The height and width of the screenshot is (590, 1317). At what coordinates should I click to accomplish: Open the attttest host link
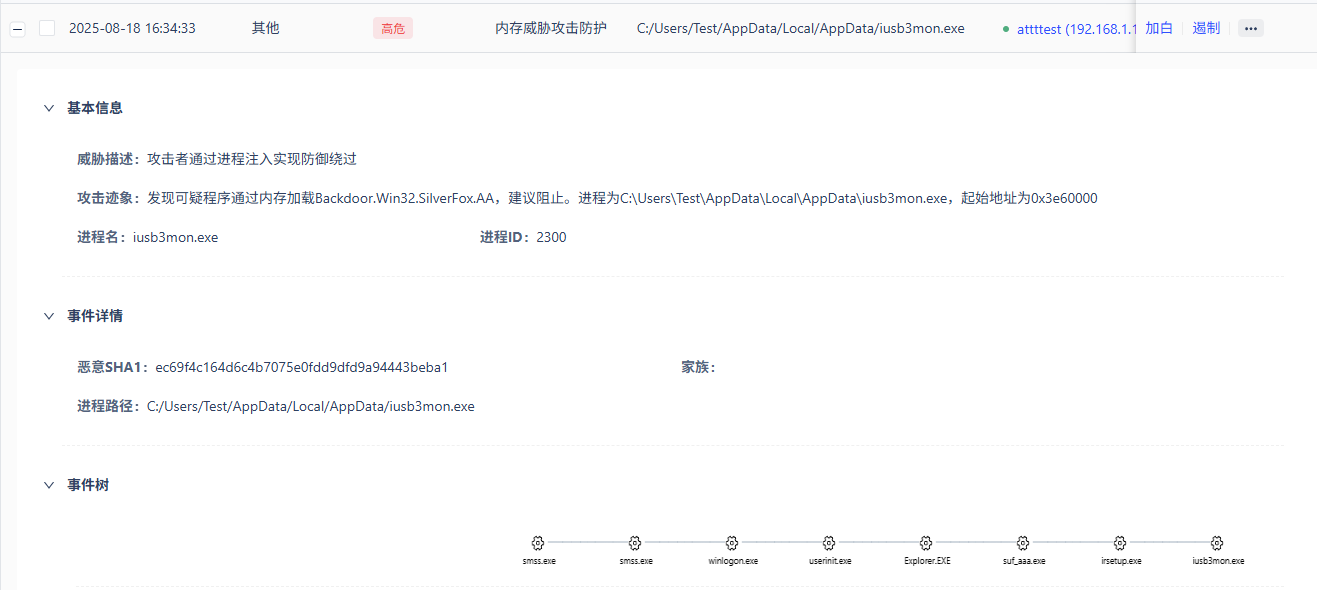click(x=1075, y=29)
